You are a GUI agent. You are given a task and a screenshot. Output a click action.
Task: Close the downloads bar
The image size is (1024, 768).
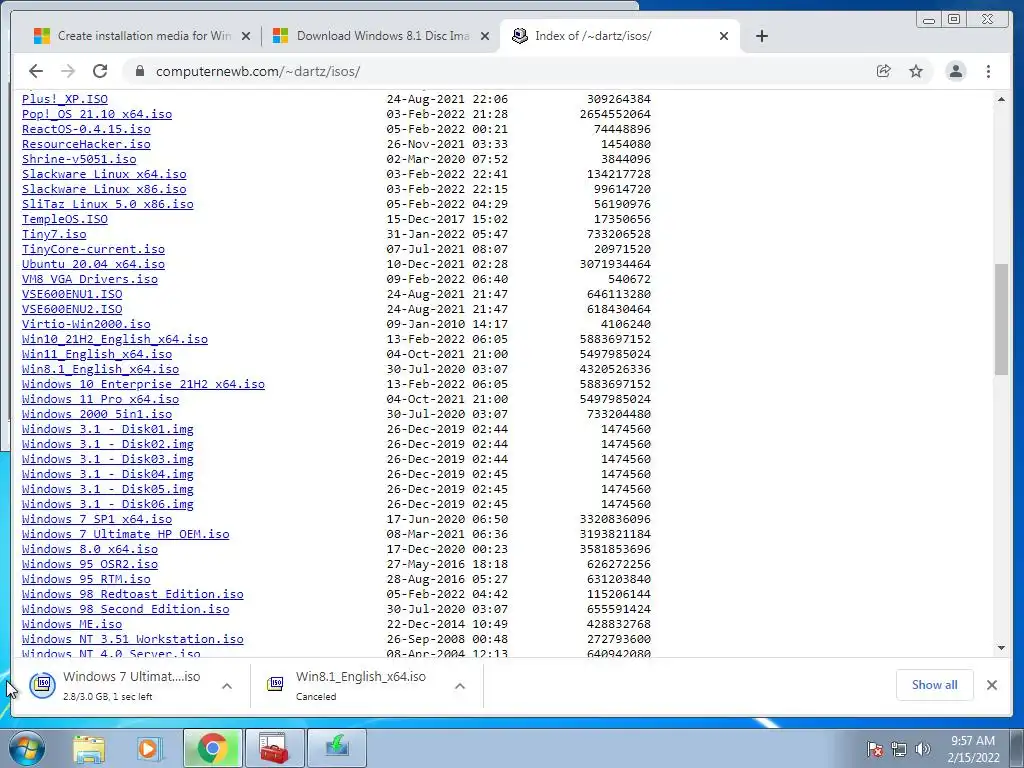tap(991, 684)
